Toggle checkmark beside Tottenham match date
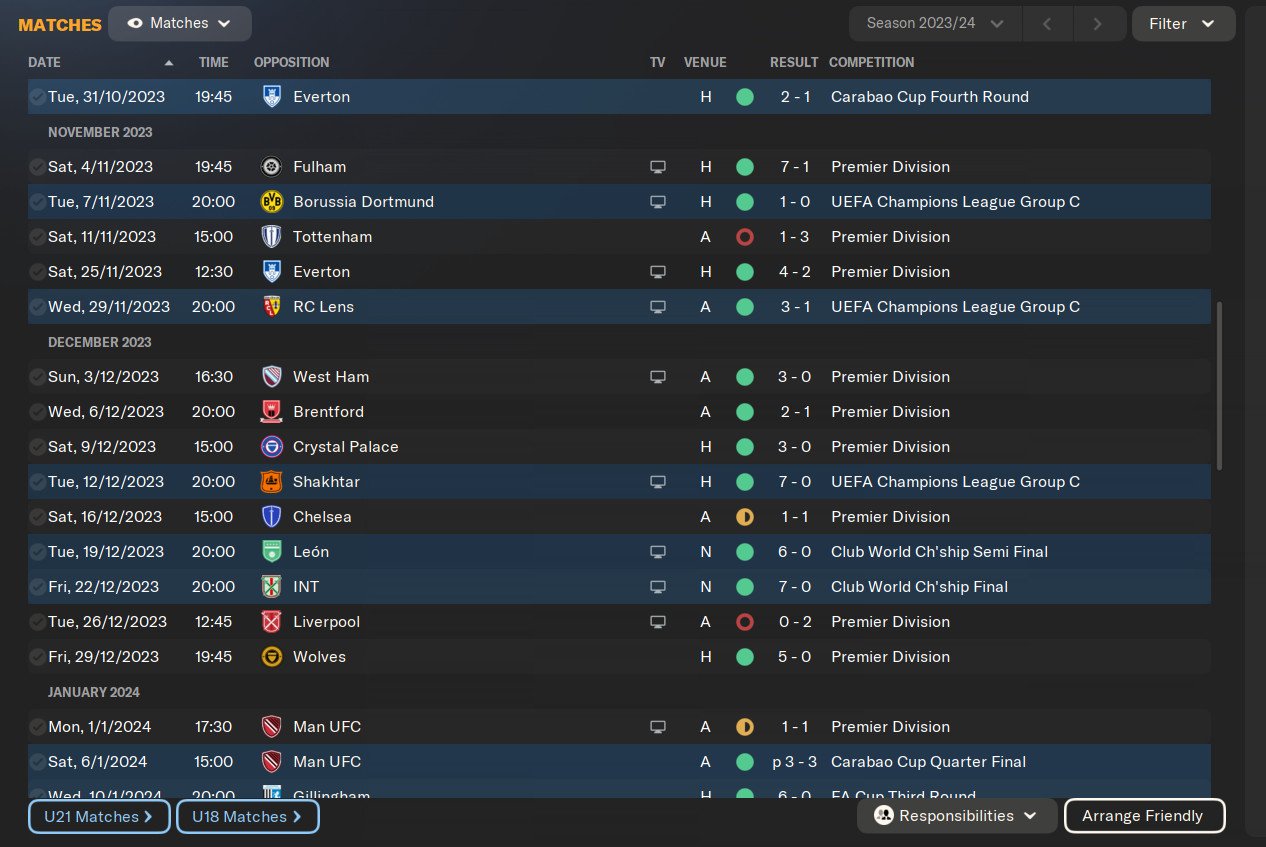This screenshot has width=1266, height=847. click(x=37, y=237)
